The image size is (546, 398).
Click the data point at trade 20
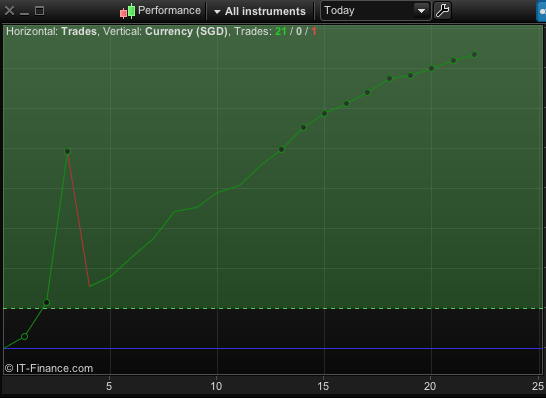(x=431, y=69)
